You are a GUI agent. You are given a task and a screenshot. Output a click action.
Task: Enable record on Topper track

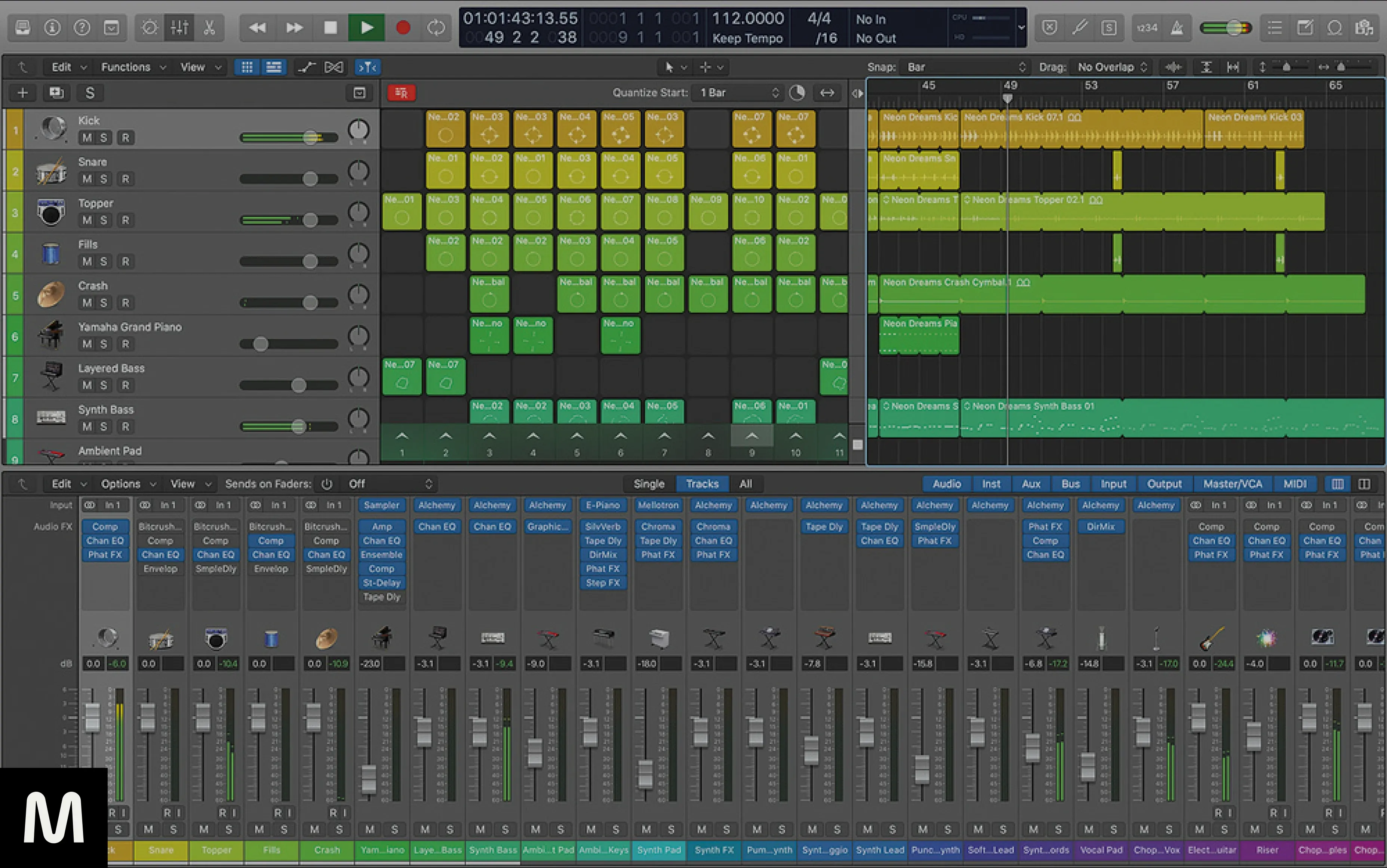(x=125, y=221)
